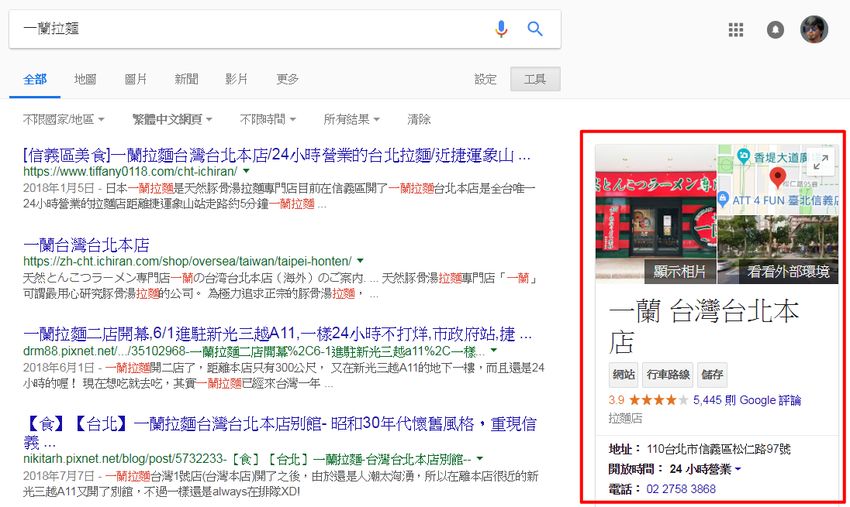Click 清除 to clear filters
This screenshot has height=507, width=850.
(x=419, y=119)
